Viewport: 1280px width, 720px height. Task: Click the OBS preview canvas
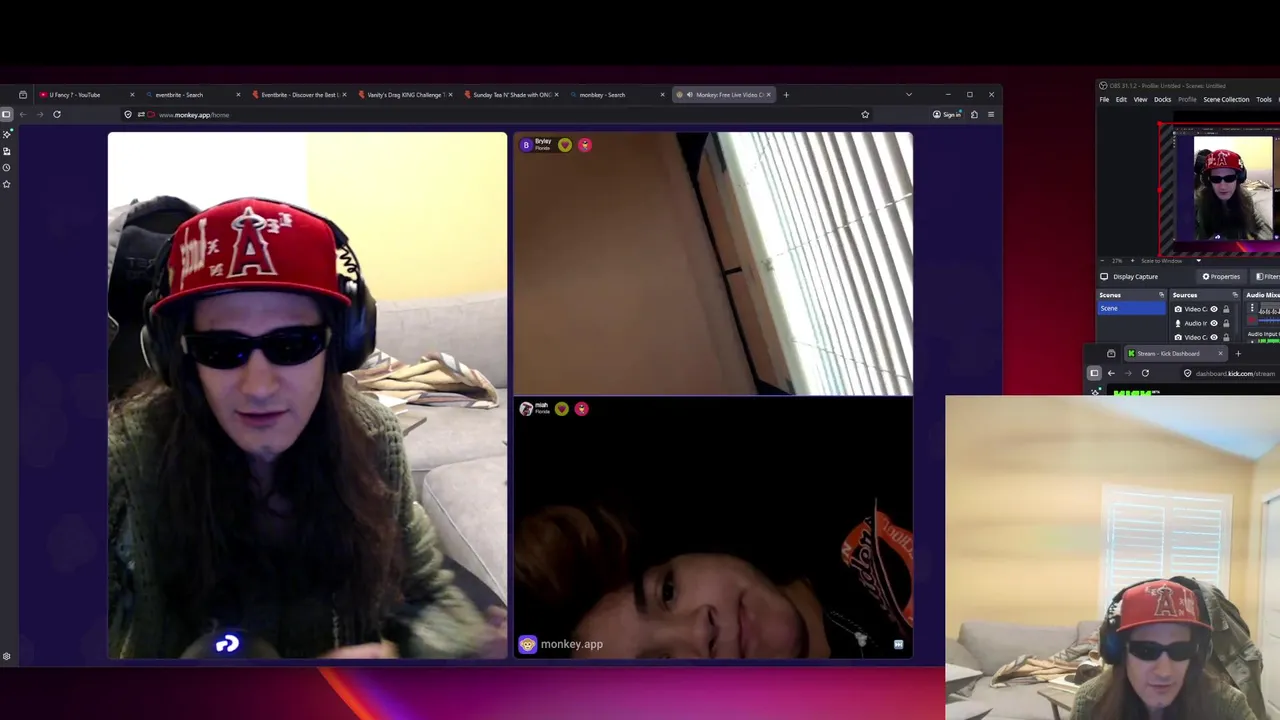pos(1219,189)
